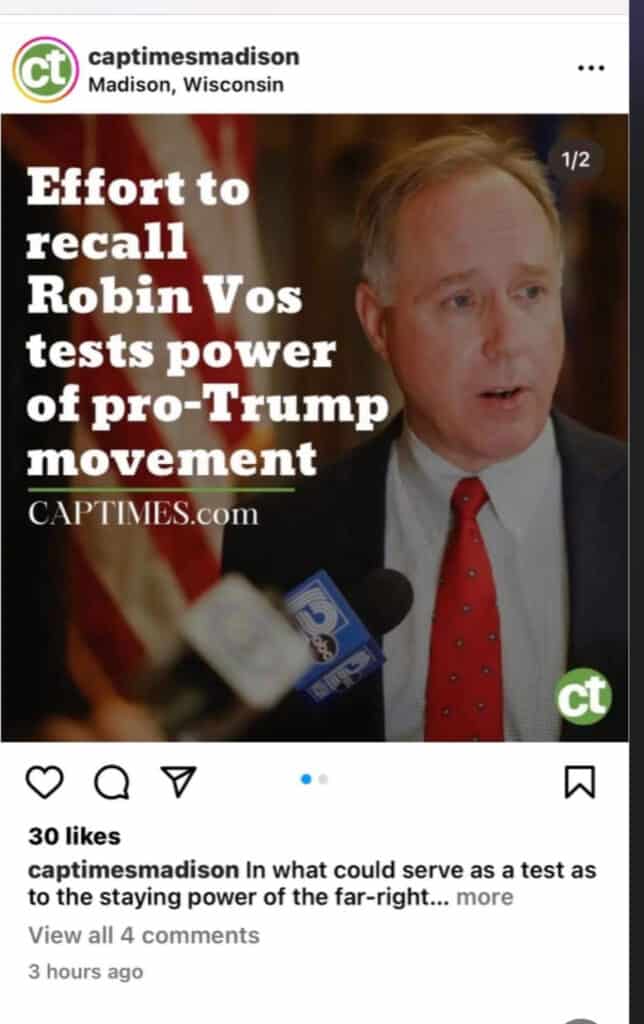Open the three-dot more options menu

pos(591,68)
